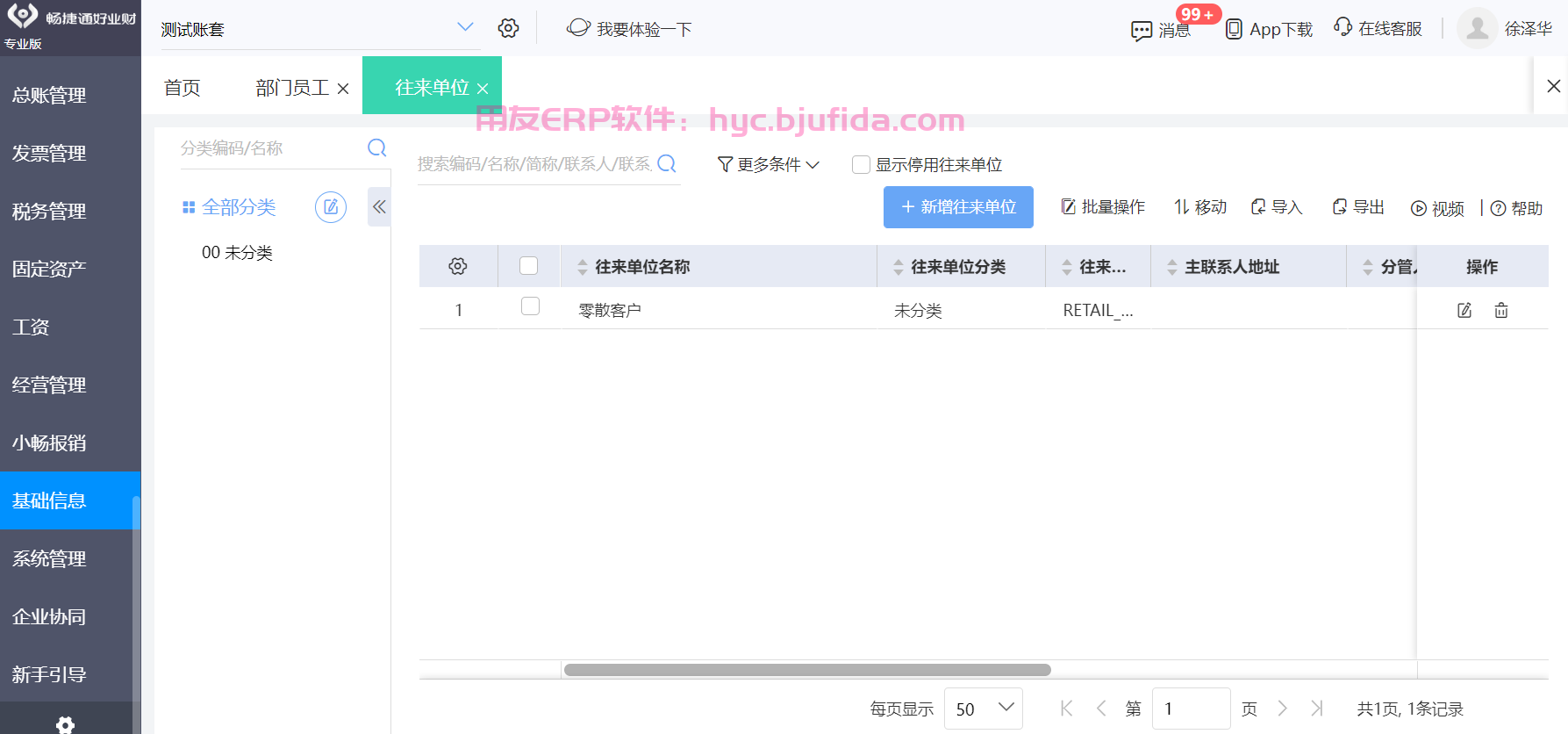Screen dimensions: 1568x734
Task: Toggle the select-all header checkbox
Action: pyautogui.click(x=528, y=265)
